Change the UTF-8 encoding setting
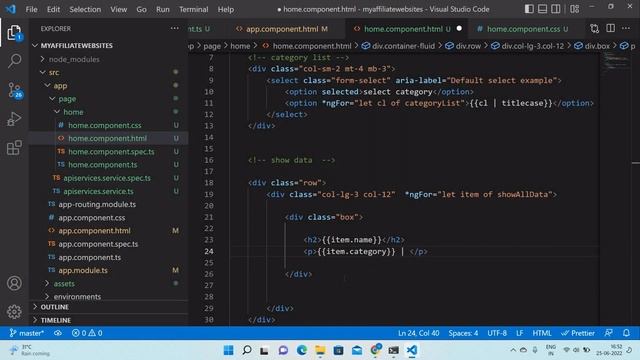This screenshot has width=640, height=360. click(x=497, y=333)
